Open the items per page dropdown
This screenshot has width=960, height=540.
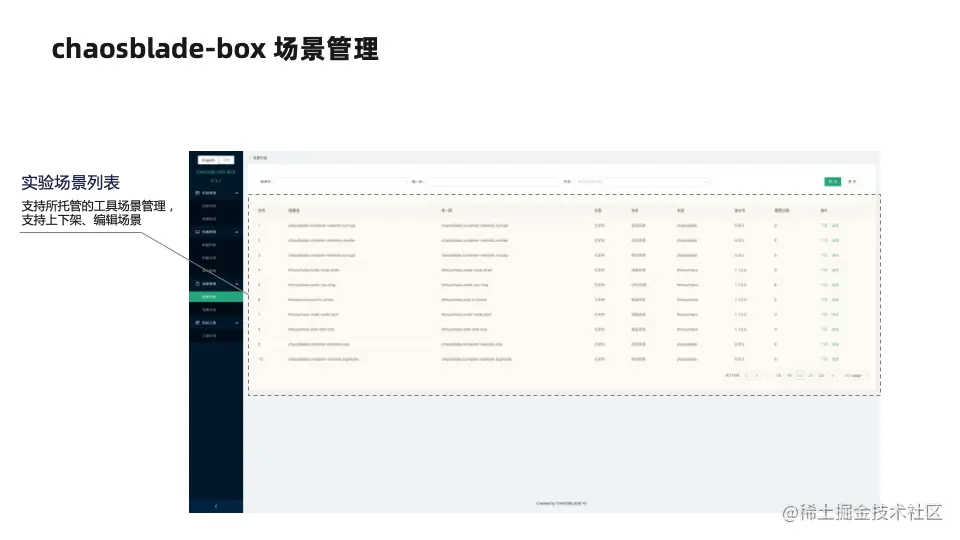click(855, 376)
